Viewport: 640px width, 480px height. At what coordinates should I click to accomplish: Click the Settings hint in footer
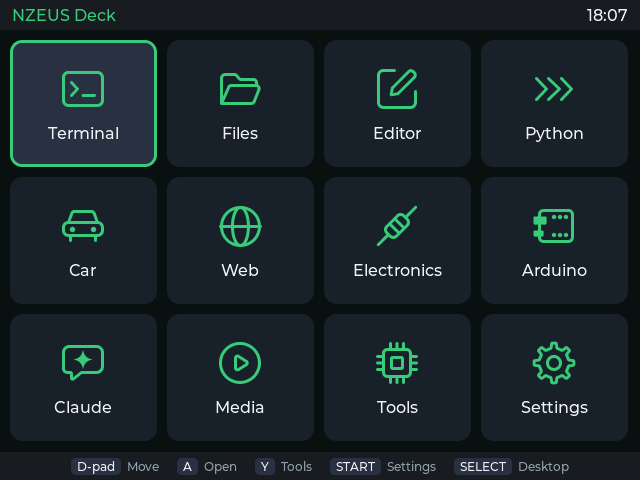point(411,467)
